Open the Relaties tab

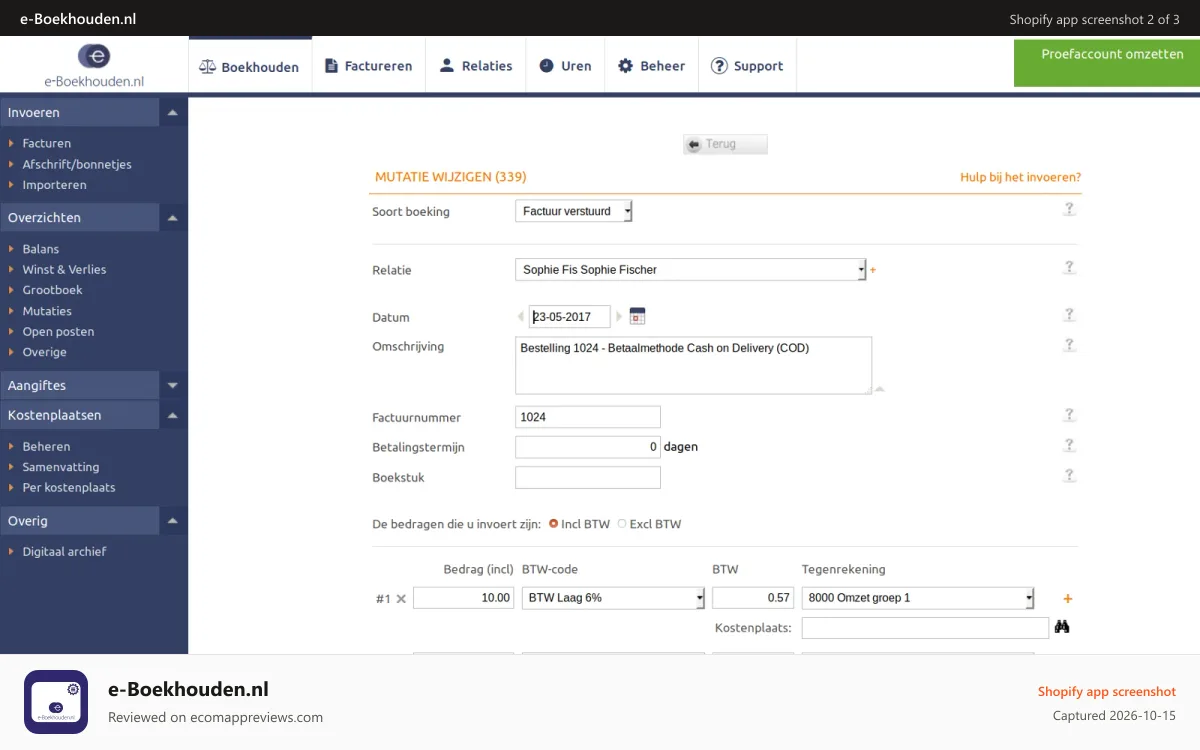point(476,66)
